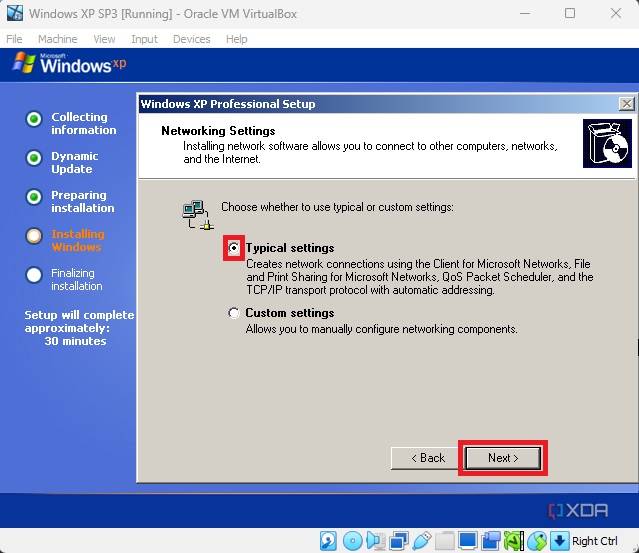The height and width of the screenshot is (553, 639).
Task: Click the '30 minutes' estimate text
Action: 75,341
